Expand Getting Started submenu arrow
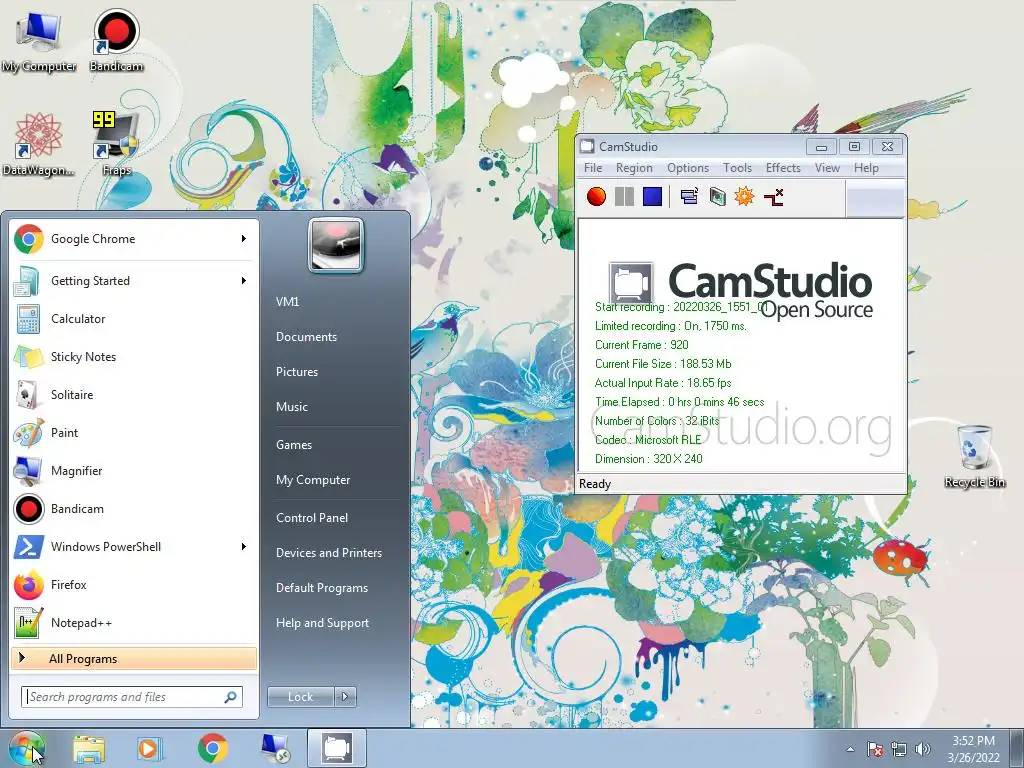 coord(244,281)
